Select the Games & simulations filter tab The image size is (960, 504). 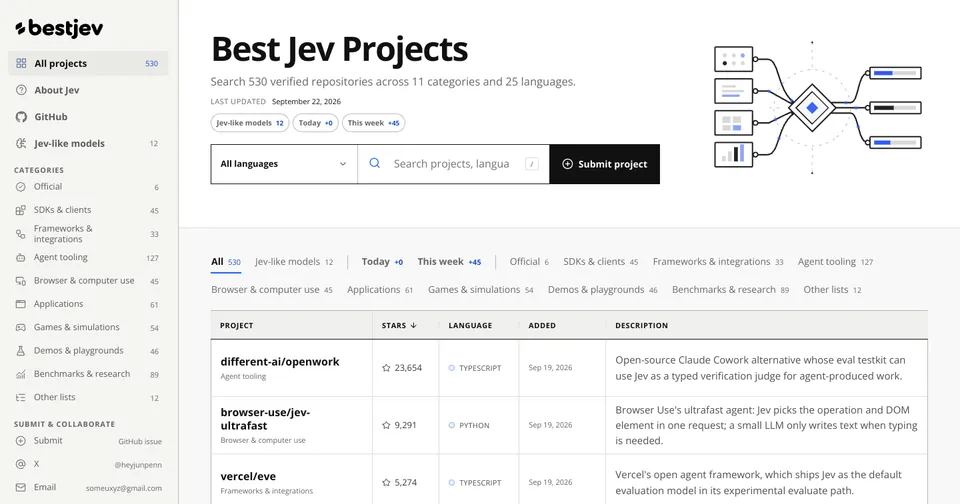481,290
